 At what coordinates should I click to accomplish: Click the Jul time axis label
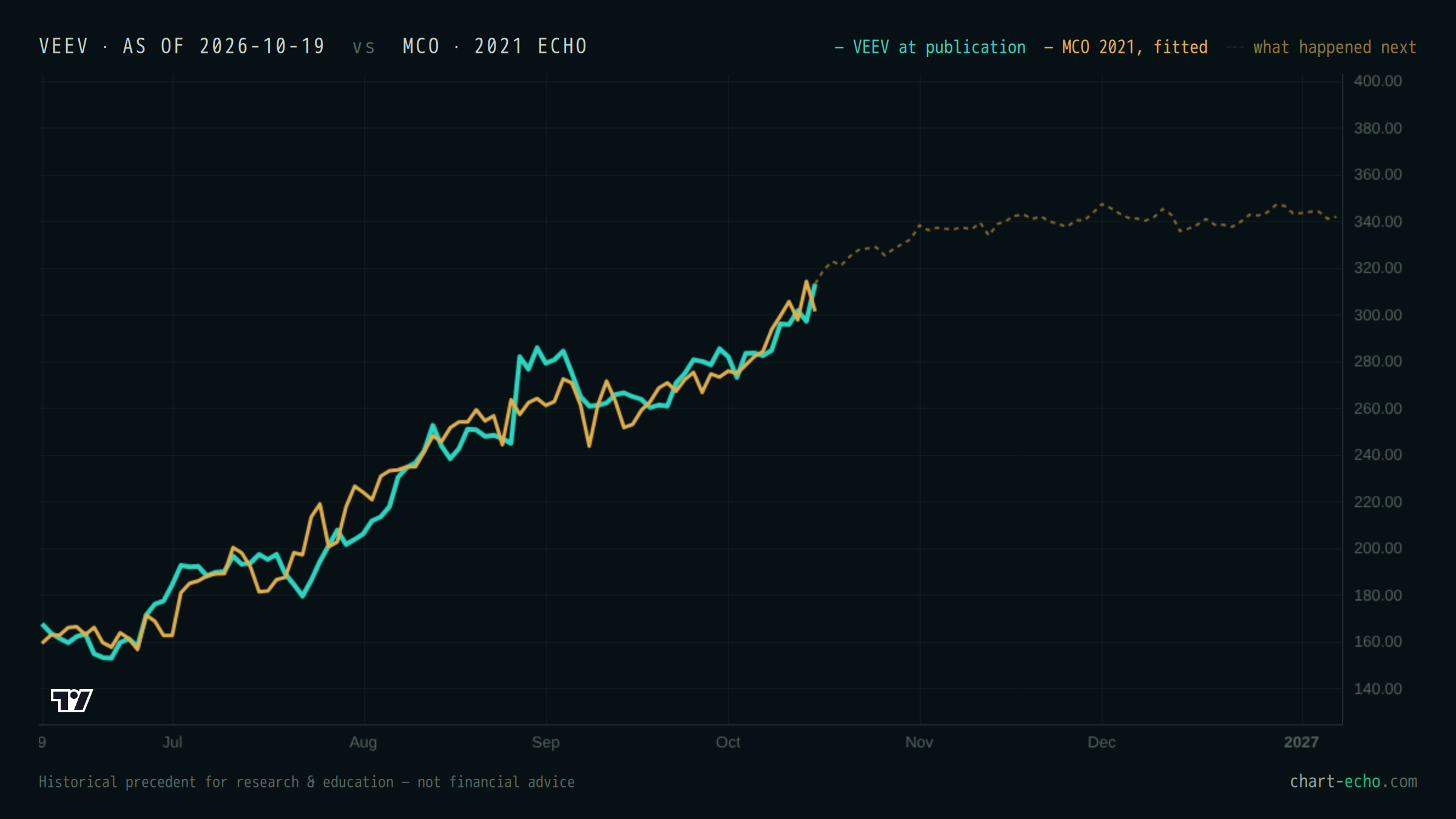172,743
